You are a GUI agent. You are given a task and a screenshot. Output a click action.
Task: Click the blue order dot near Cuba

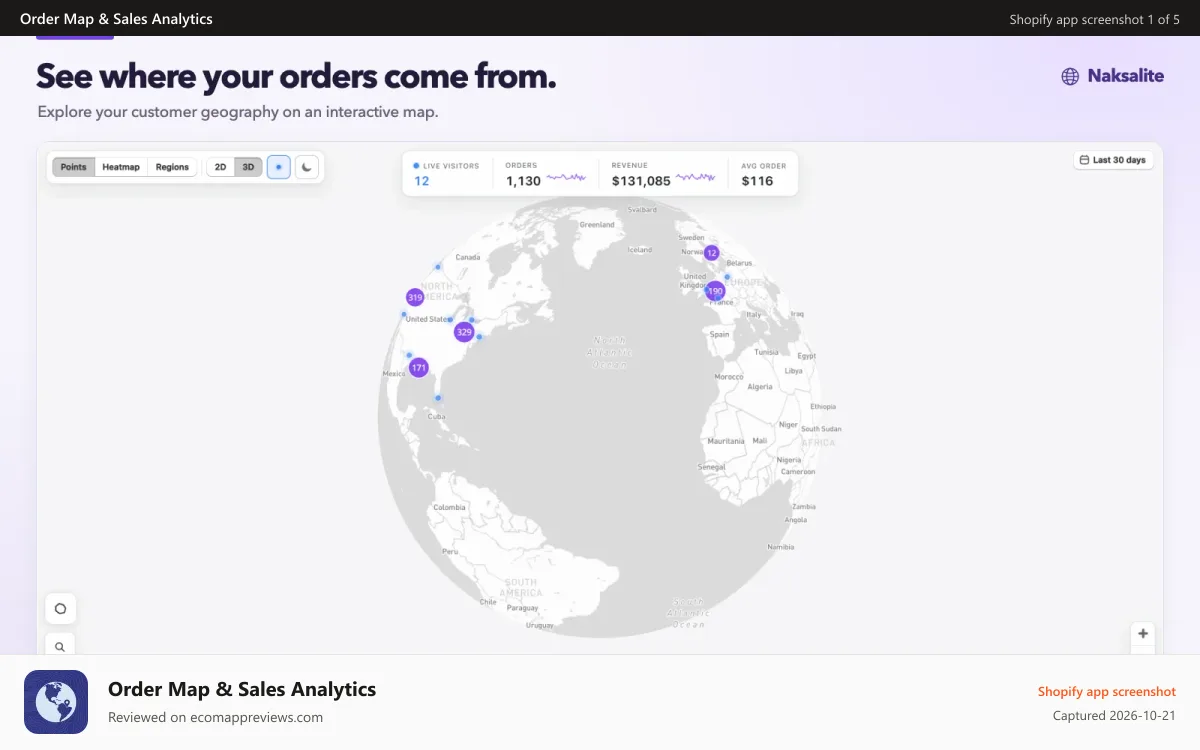coord(438,398)
